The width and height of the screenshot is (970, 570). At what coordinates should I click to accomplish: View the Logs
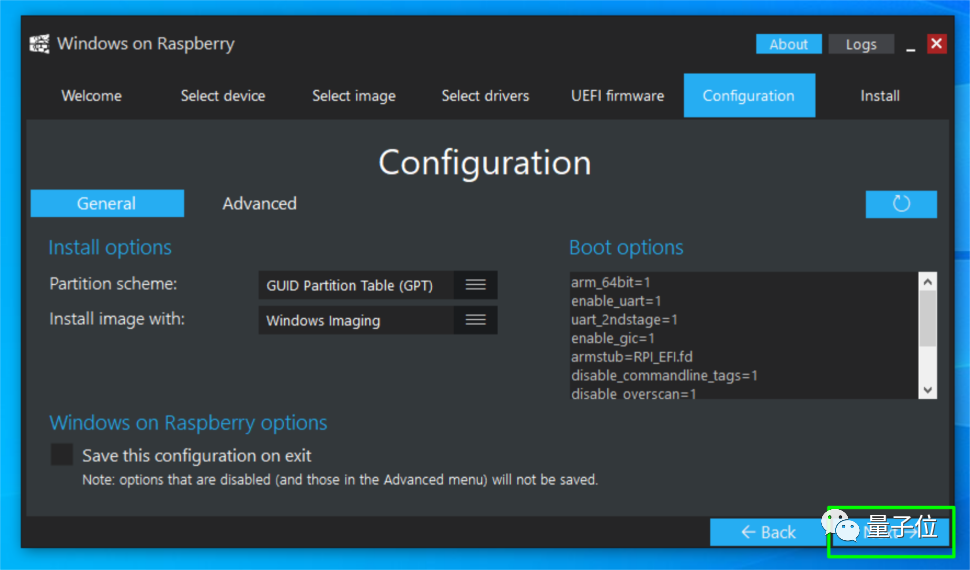tap(860, 44)
